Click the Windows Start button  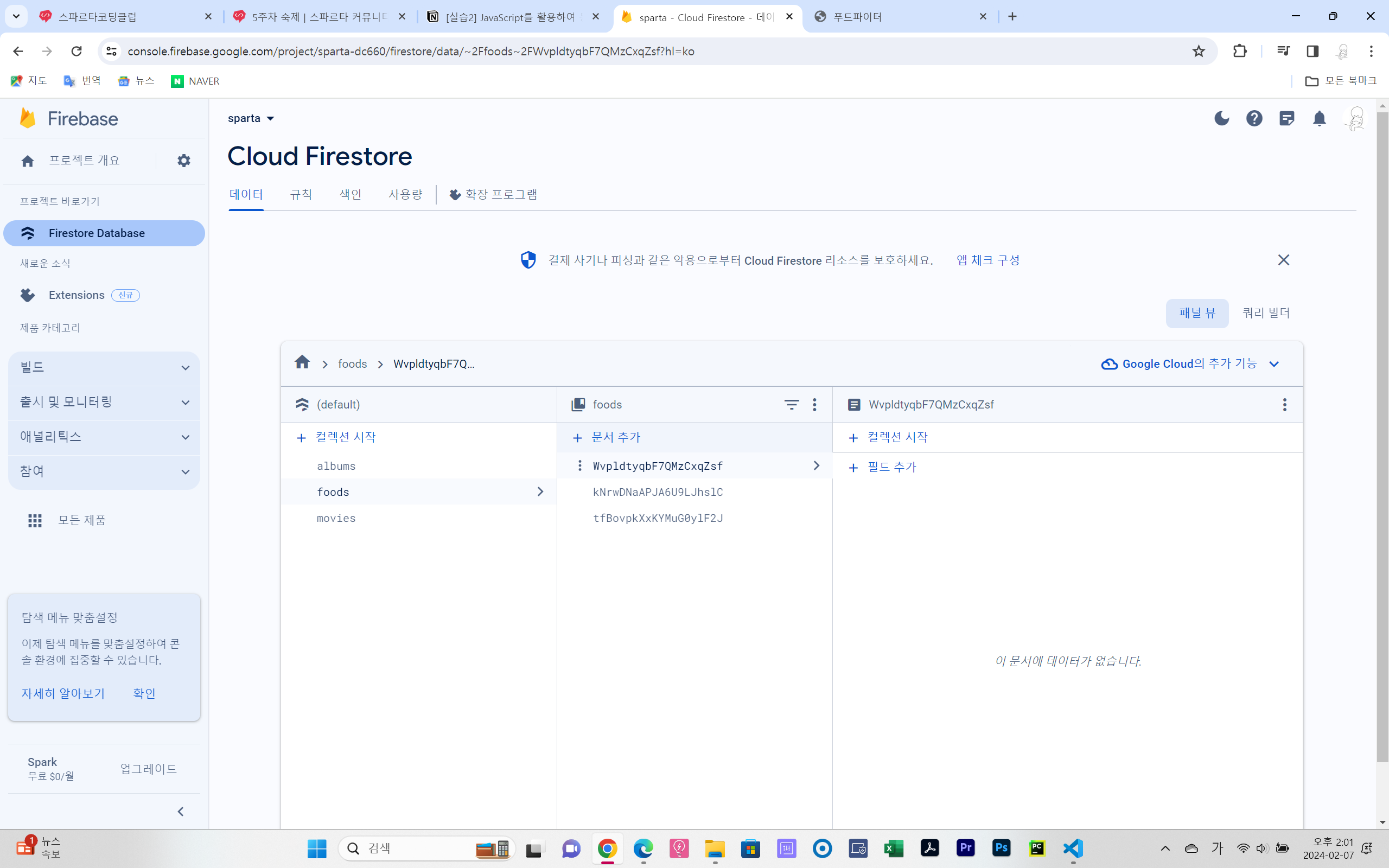317,848
